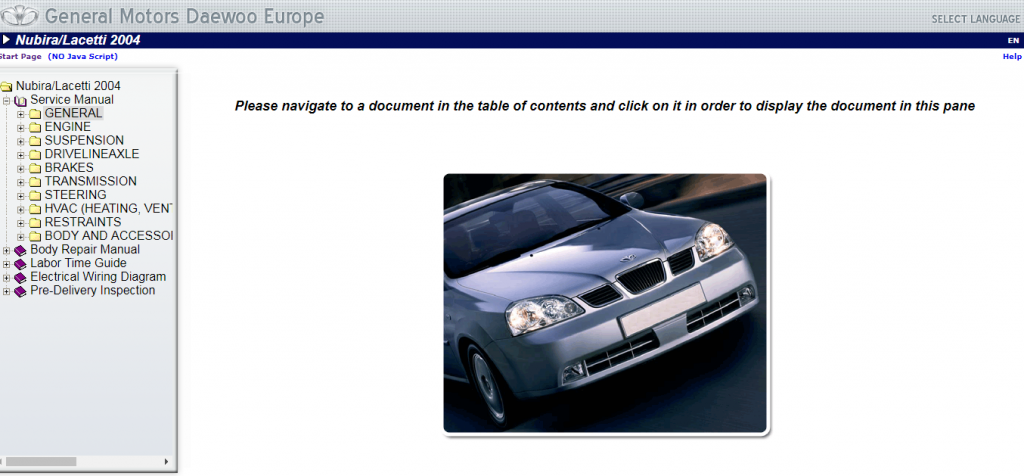Click the Nubira/Lacetti 2004 root folder icon
The image size is (1024, 476).
coord(7,86)
